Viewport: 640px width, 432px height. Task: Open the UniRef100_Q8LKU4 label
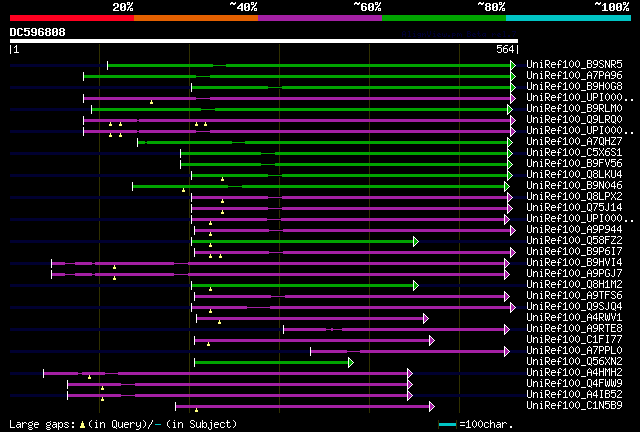point(574,174)
